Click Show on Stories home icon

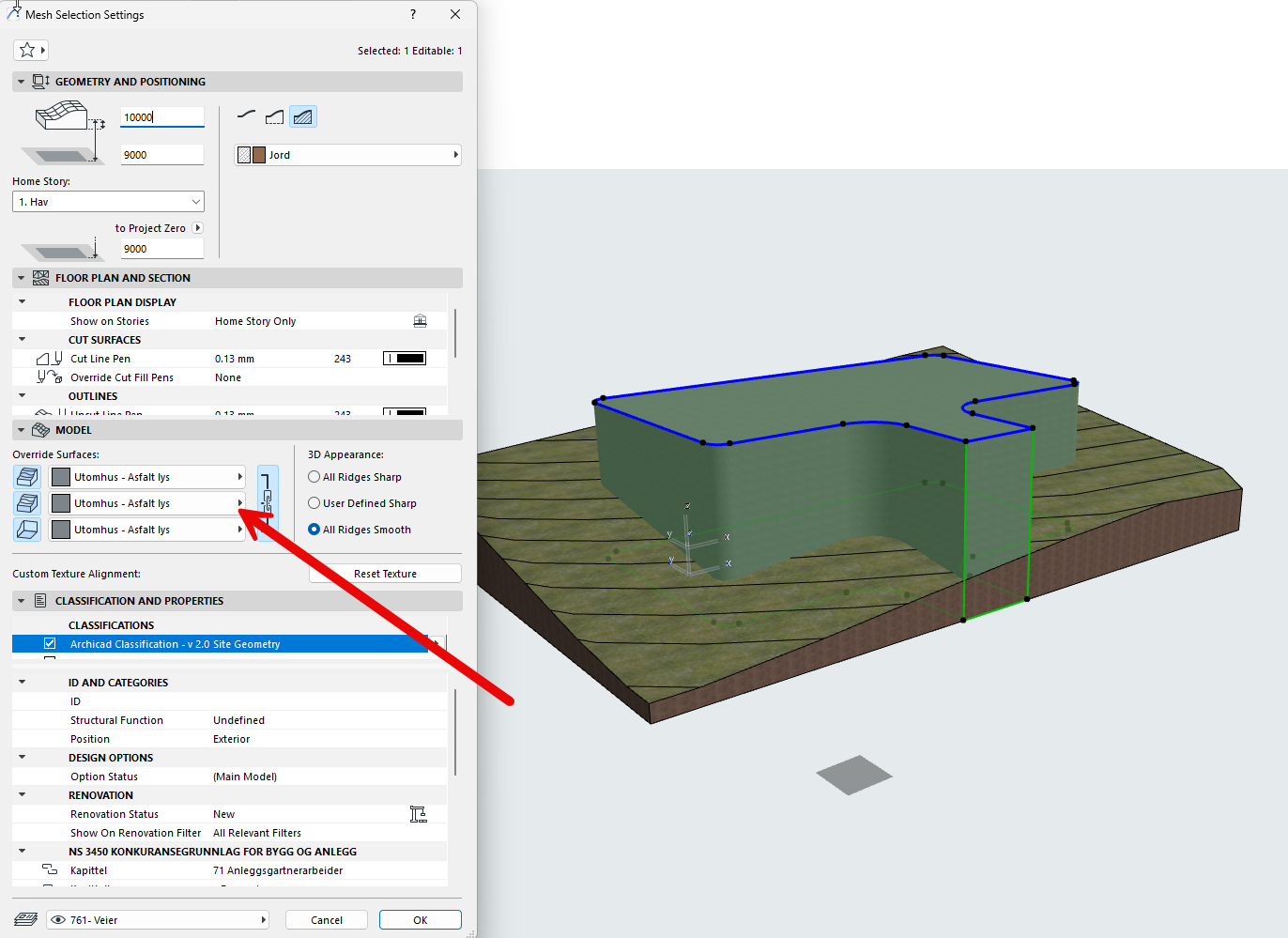pyautogui.click(x=420, y=321)
